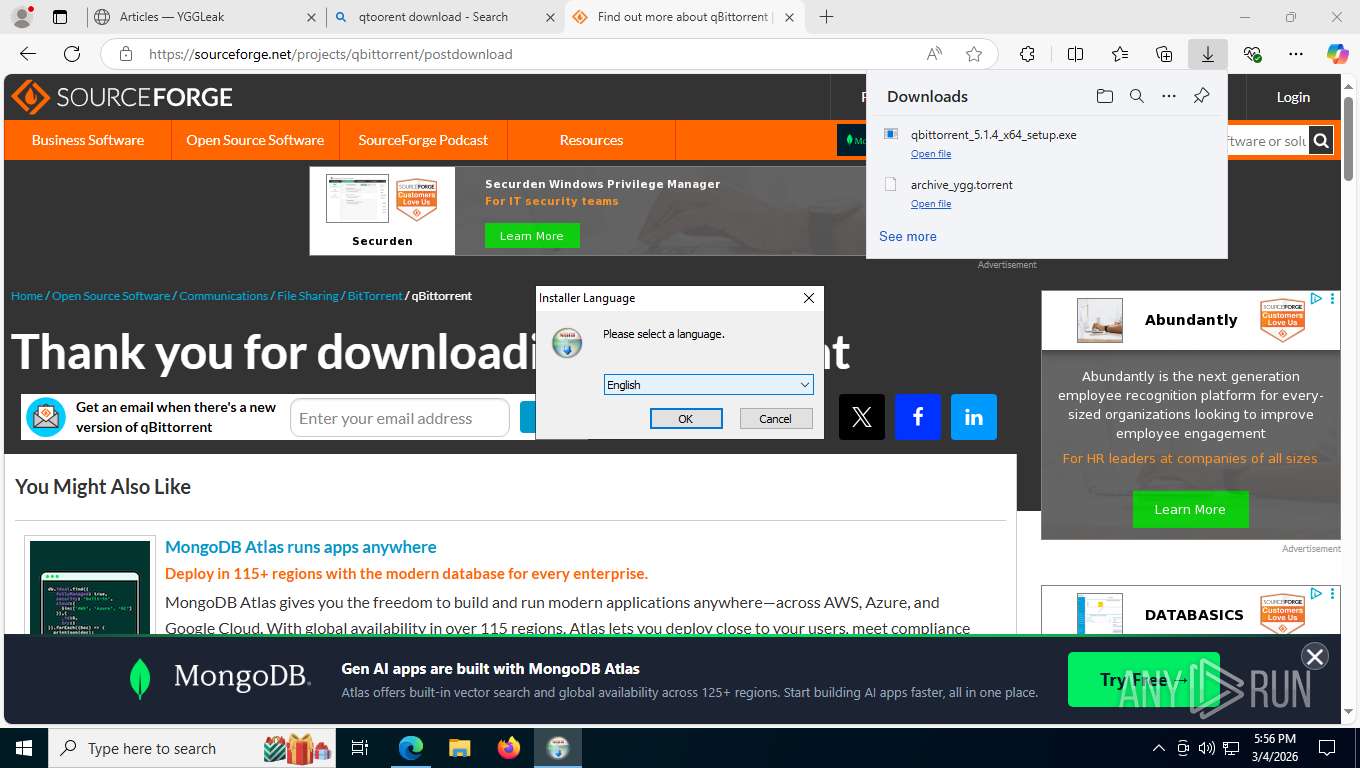Focus the email address input field

tap(400, 418)
